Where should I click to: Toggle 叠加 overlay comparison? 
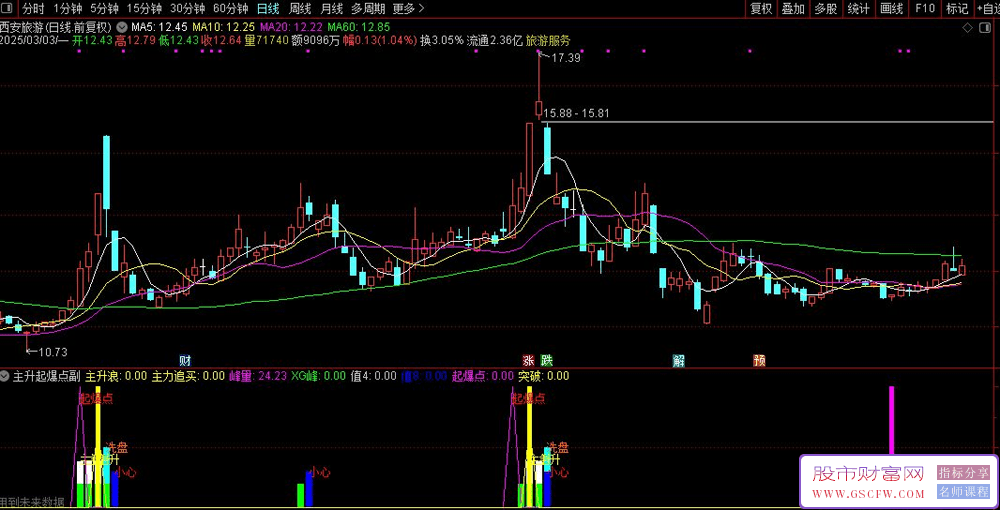793,9
